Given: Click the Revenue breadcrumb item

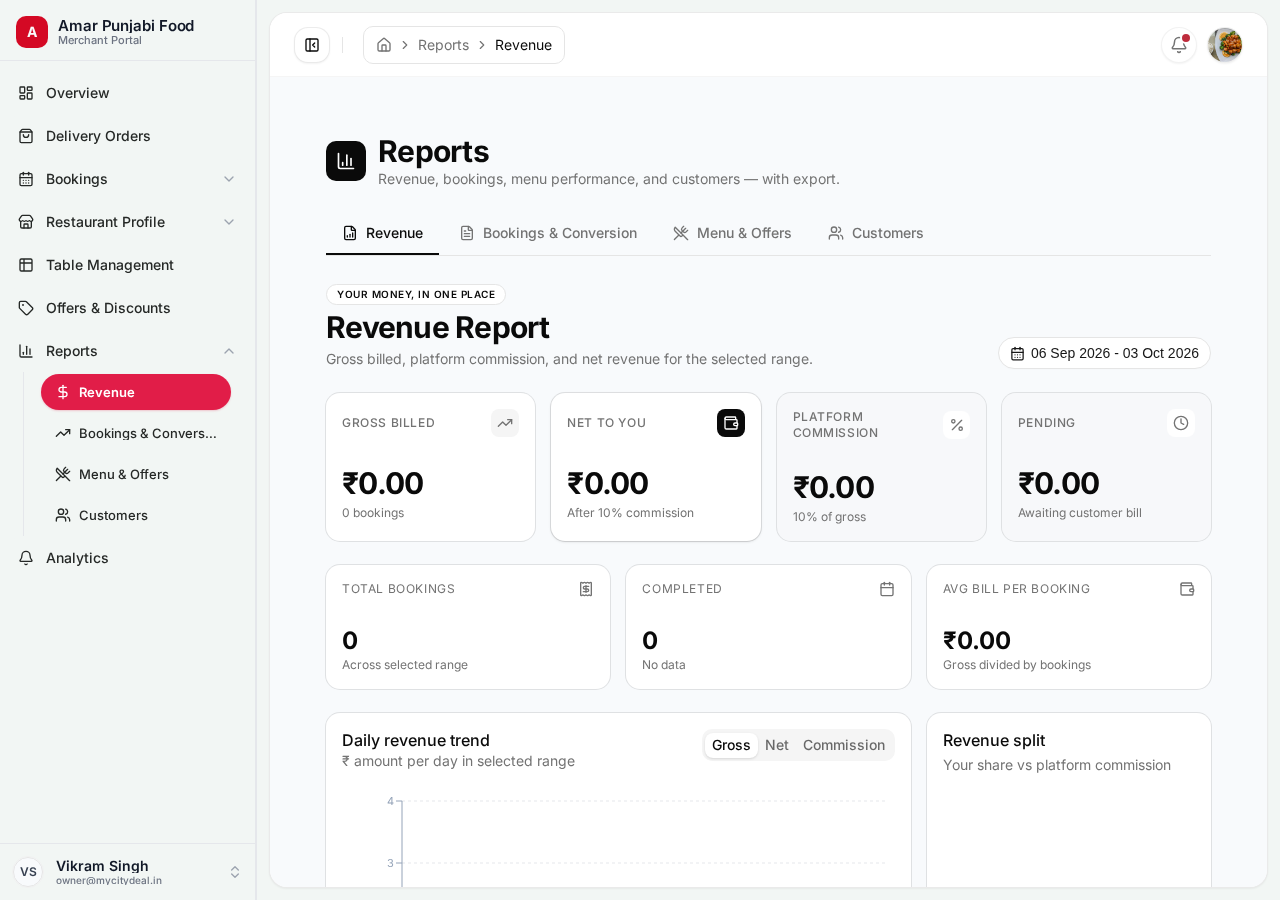Looking at the screenshot, I should 523,45.
